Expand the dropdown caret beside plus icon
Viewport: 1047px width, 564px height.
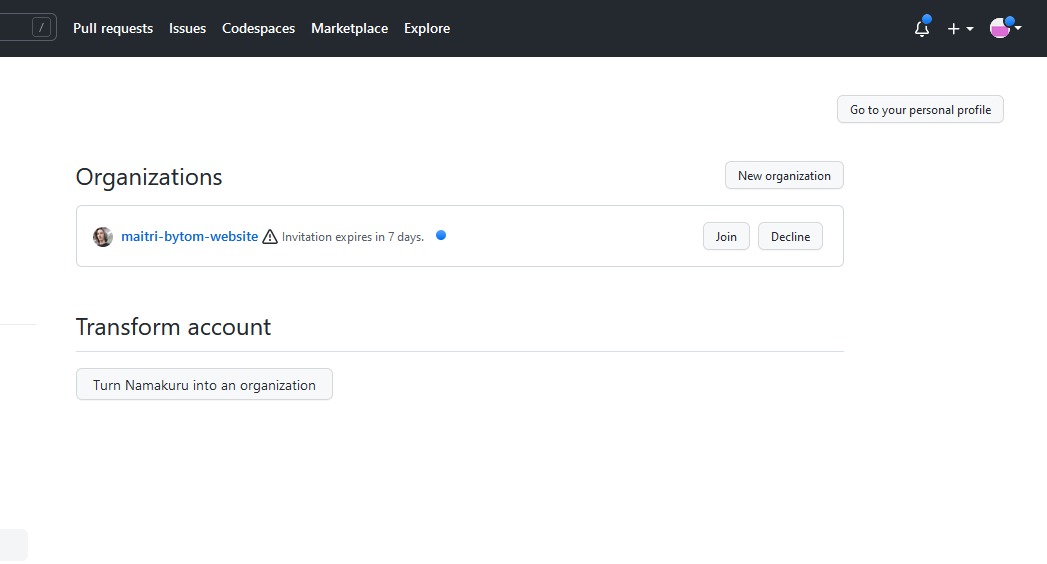(970, 29)
